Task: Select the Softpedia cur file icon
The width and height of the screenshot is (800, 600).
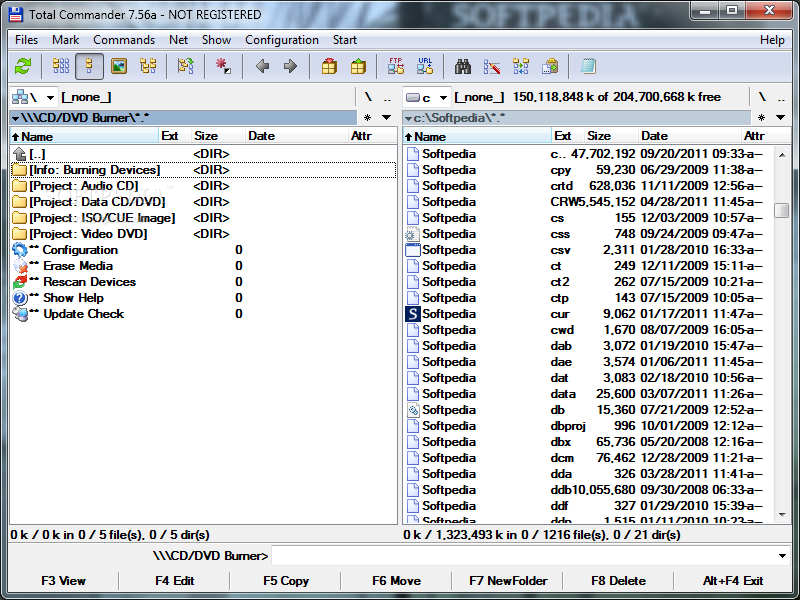Action: pyautogui.click(x=413, y=314)
